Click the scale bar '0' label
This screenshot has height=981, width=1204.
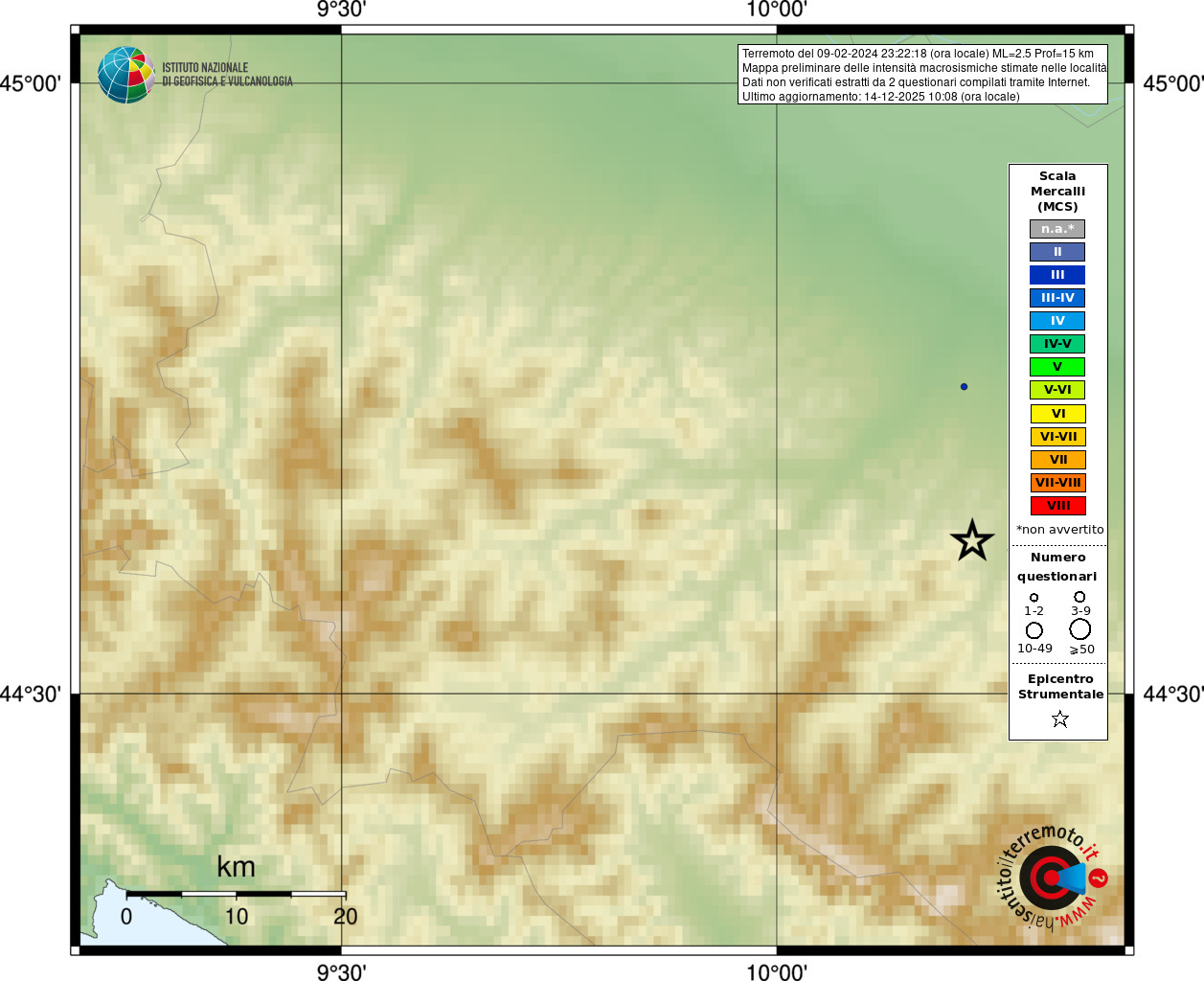[x=126, y=917]
